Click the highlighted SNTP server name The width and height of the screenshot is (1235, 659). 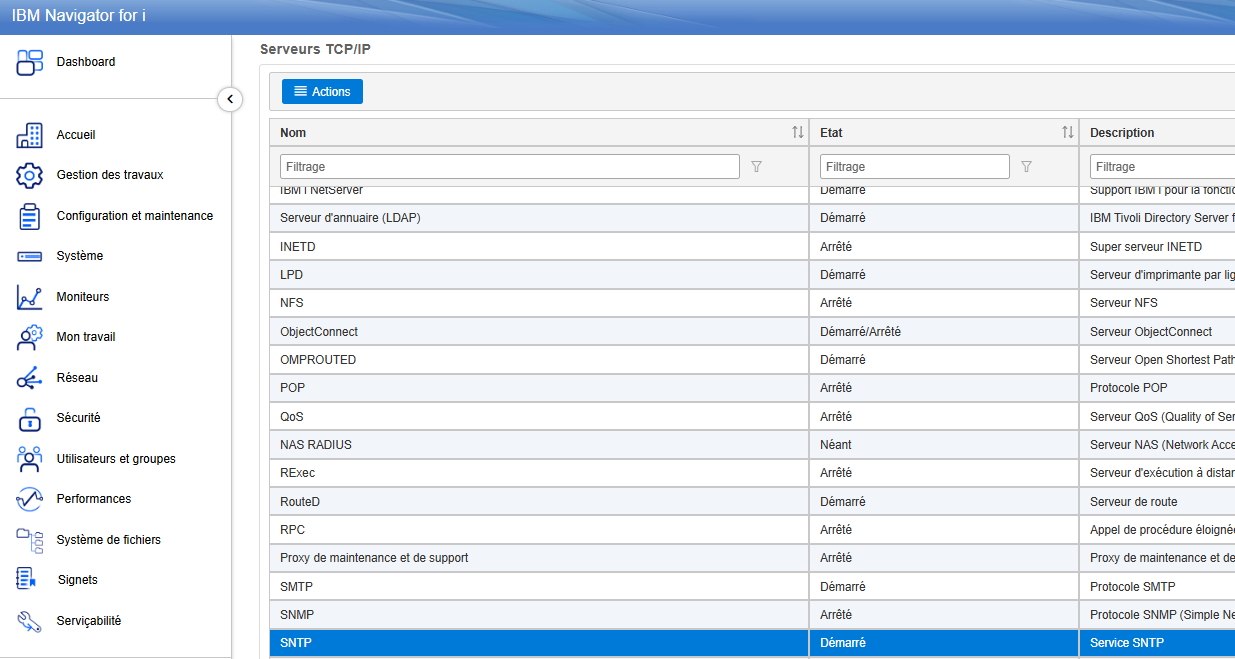(x=296, y=643)
